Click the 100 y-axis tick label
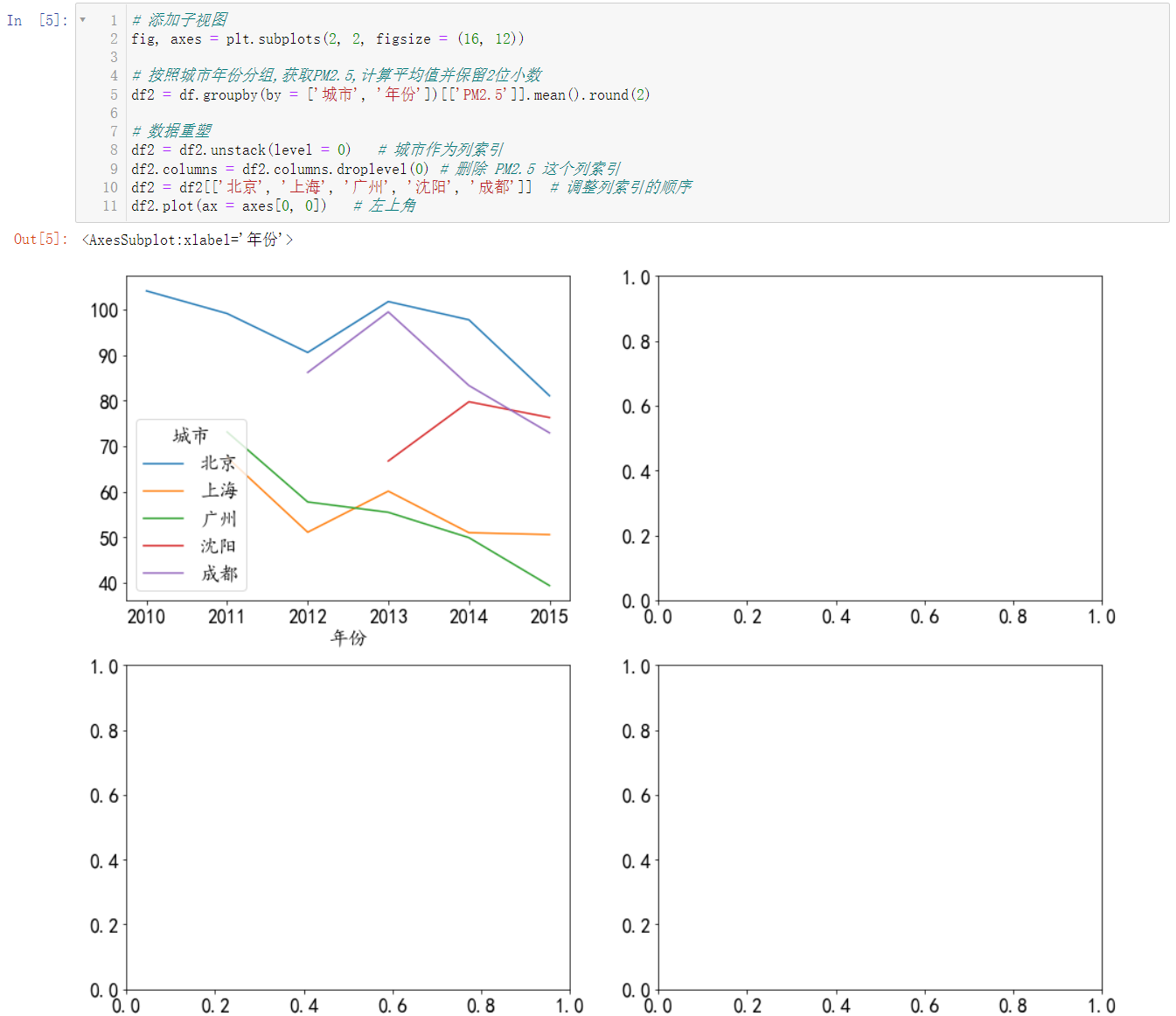Viewport: 1176px width, 1016px height. pos(104,310)
